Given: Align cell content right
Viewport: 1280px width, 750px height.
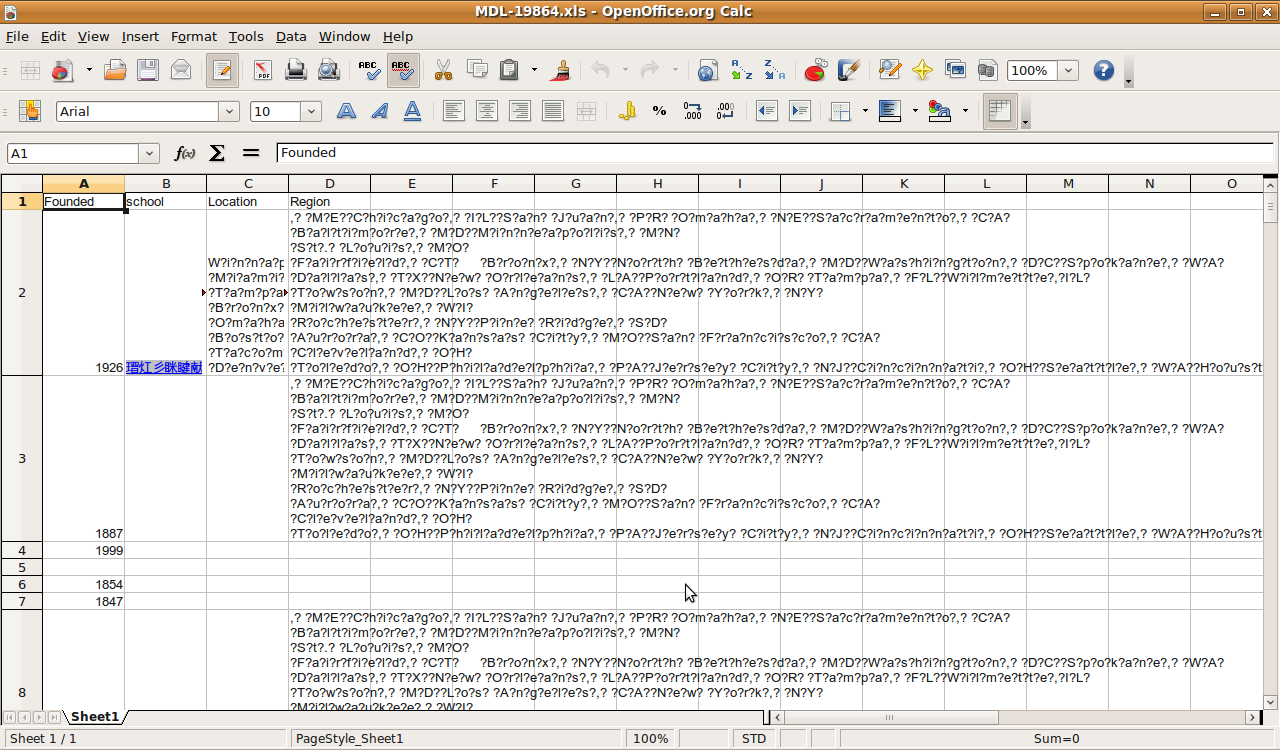Looking at the screenshot, I should [x=520, y=111].
